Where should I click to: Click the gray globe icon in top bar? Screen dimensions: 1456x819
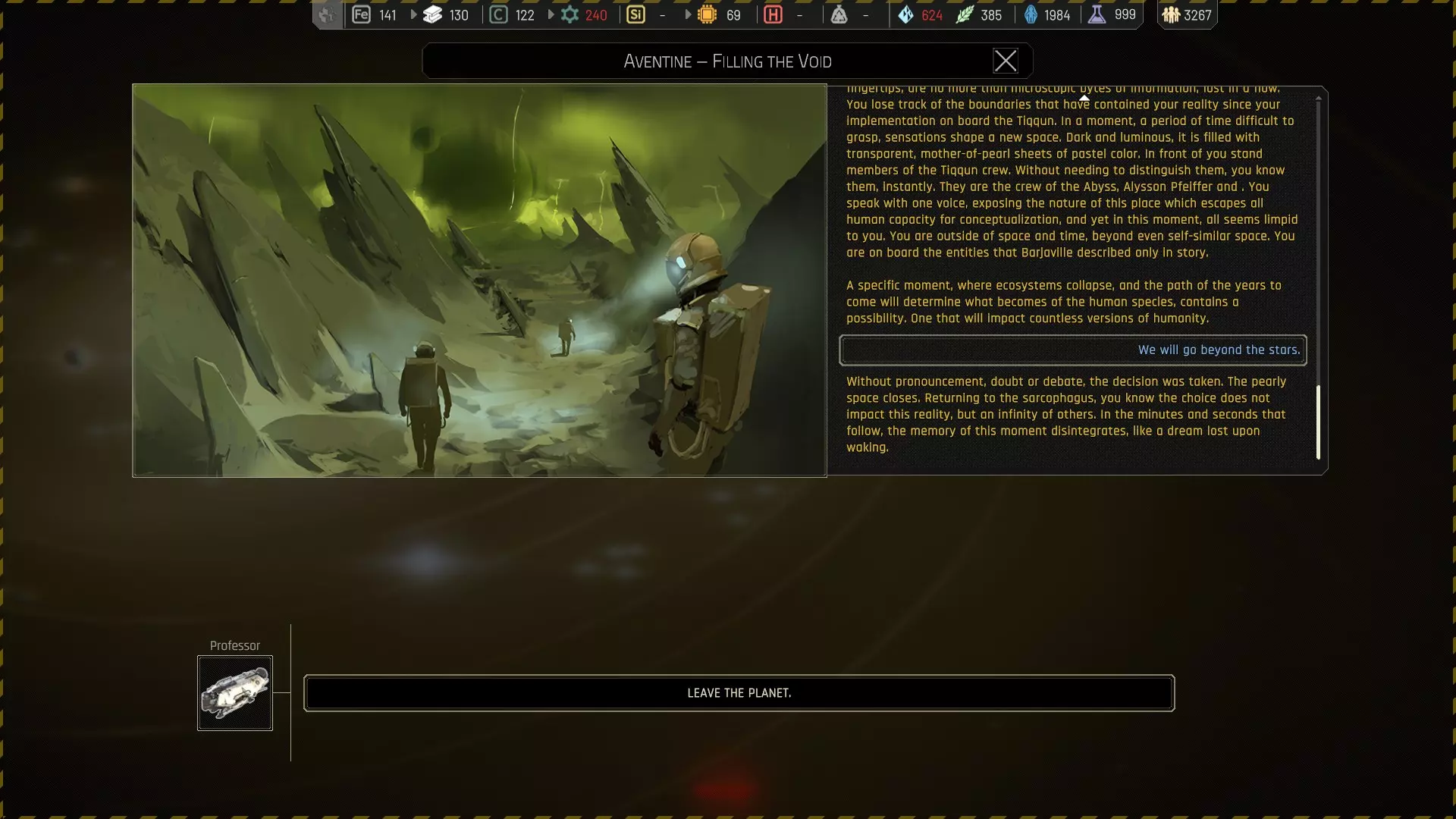327,14
